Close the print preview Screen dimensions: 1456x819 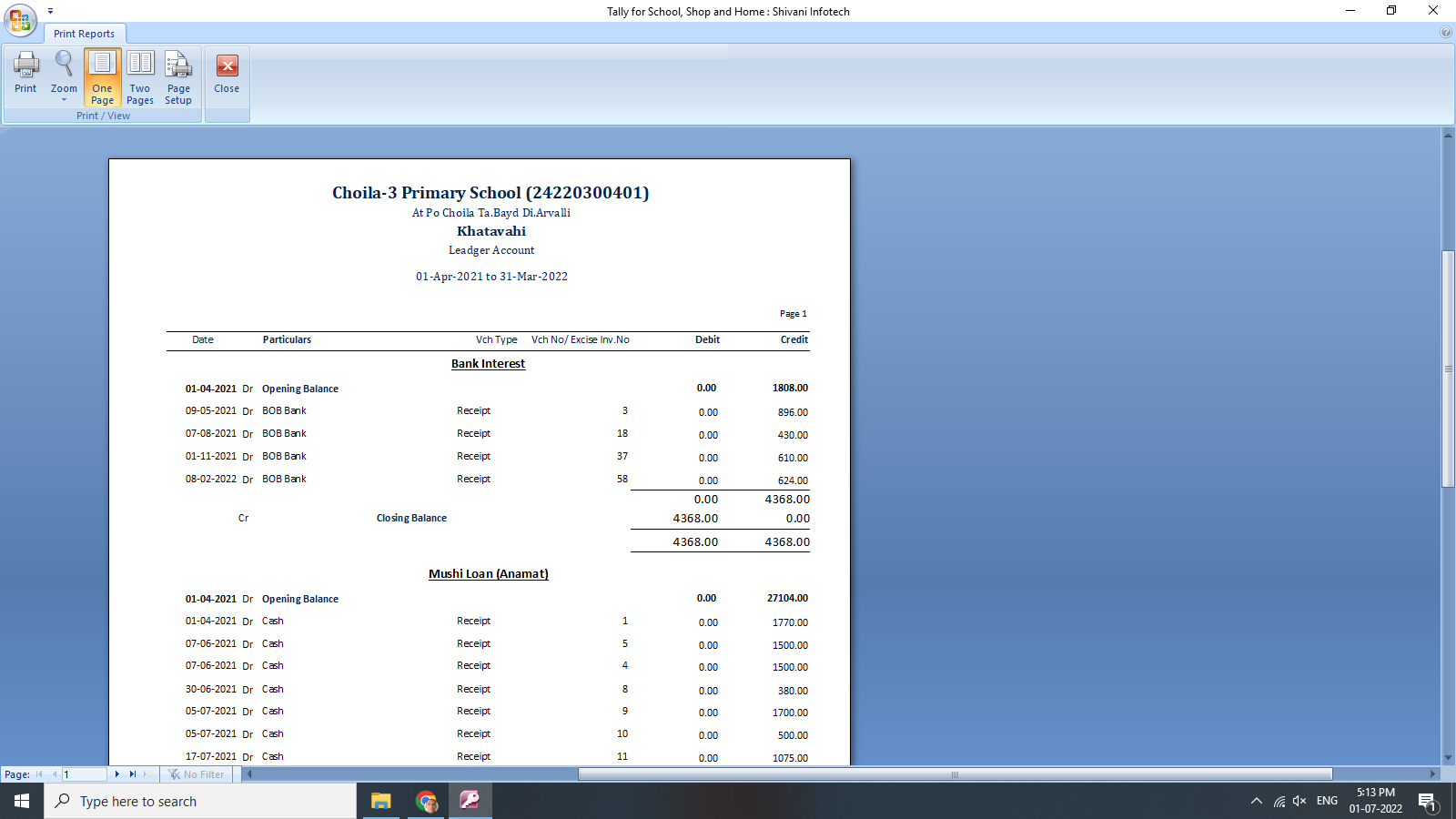(227, 73)
